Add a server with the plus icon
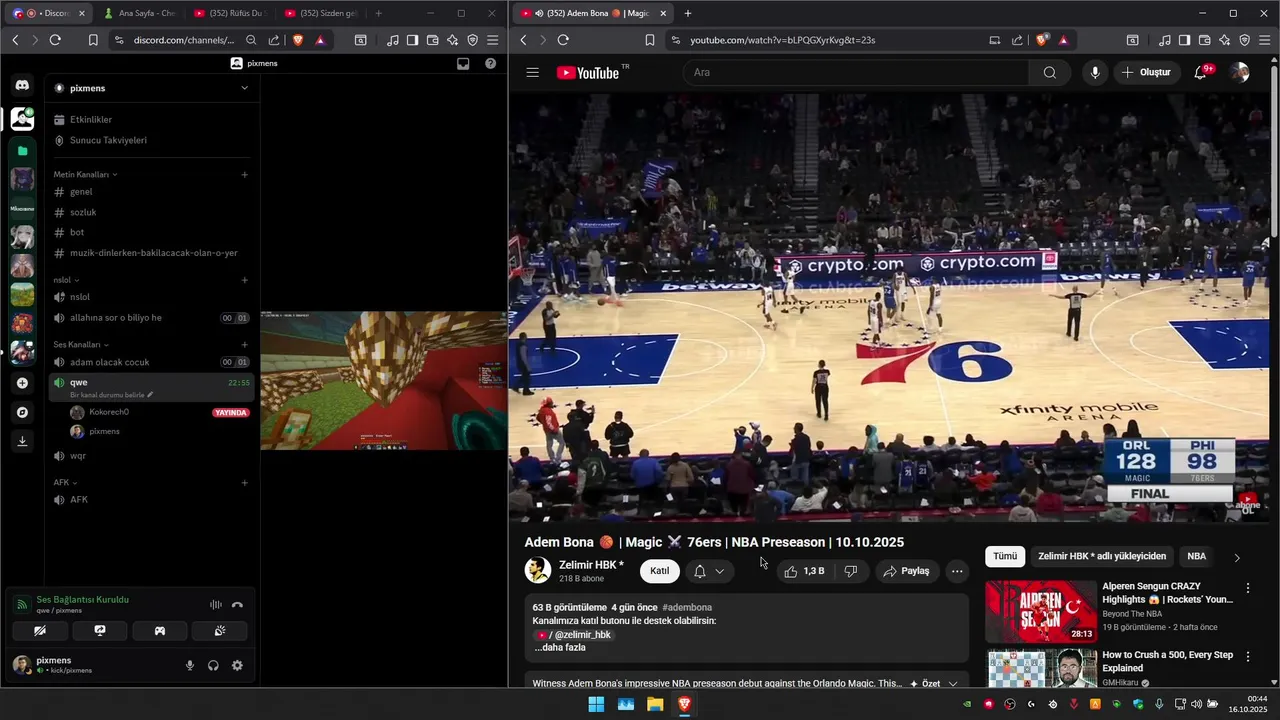 click(x=22, y=383)
